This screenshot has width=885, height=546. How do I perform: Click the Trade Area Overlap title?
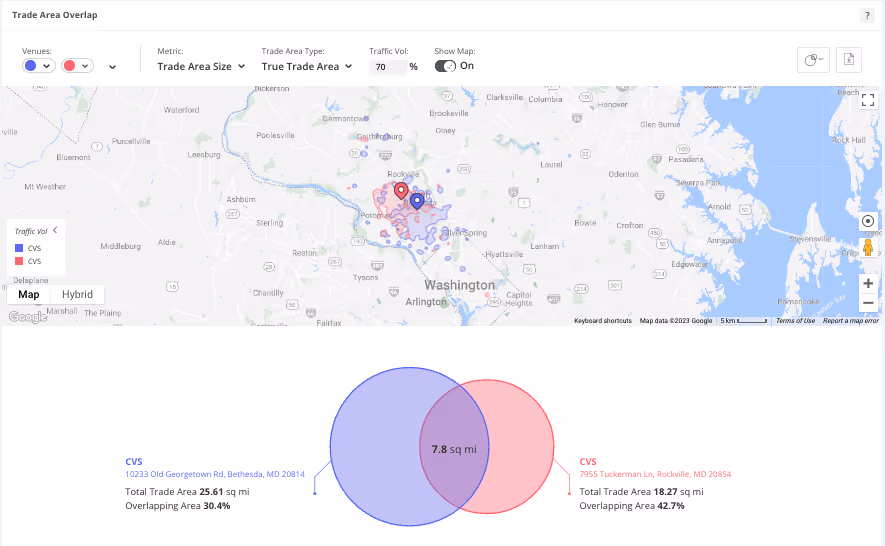coord(55,15)
